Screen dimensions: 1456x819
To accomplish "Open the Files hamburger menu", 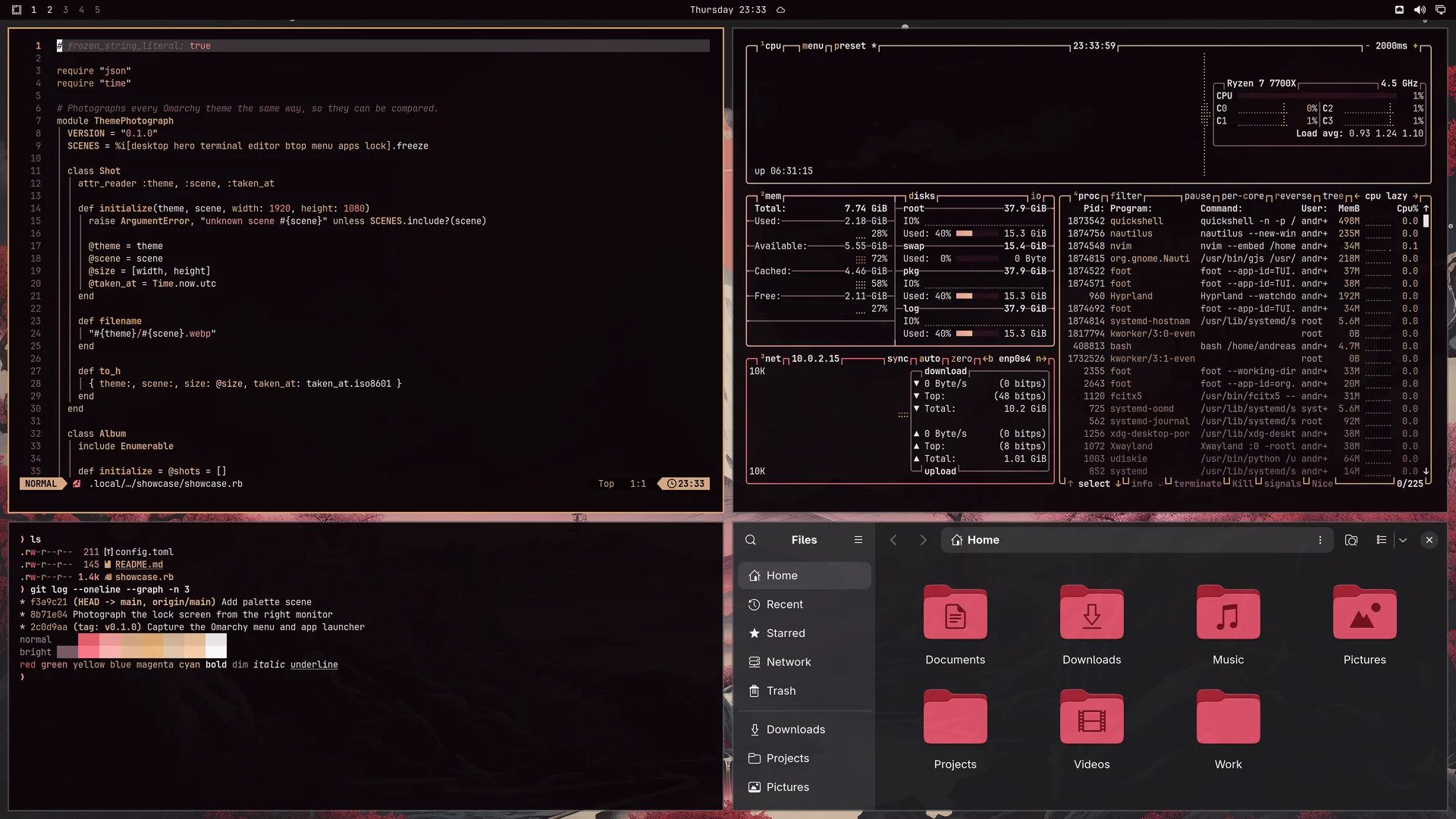I will tap(858, 540).
